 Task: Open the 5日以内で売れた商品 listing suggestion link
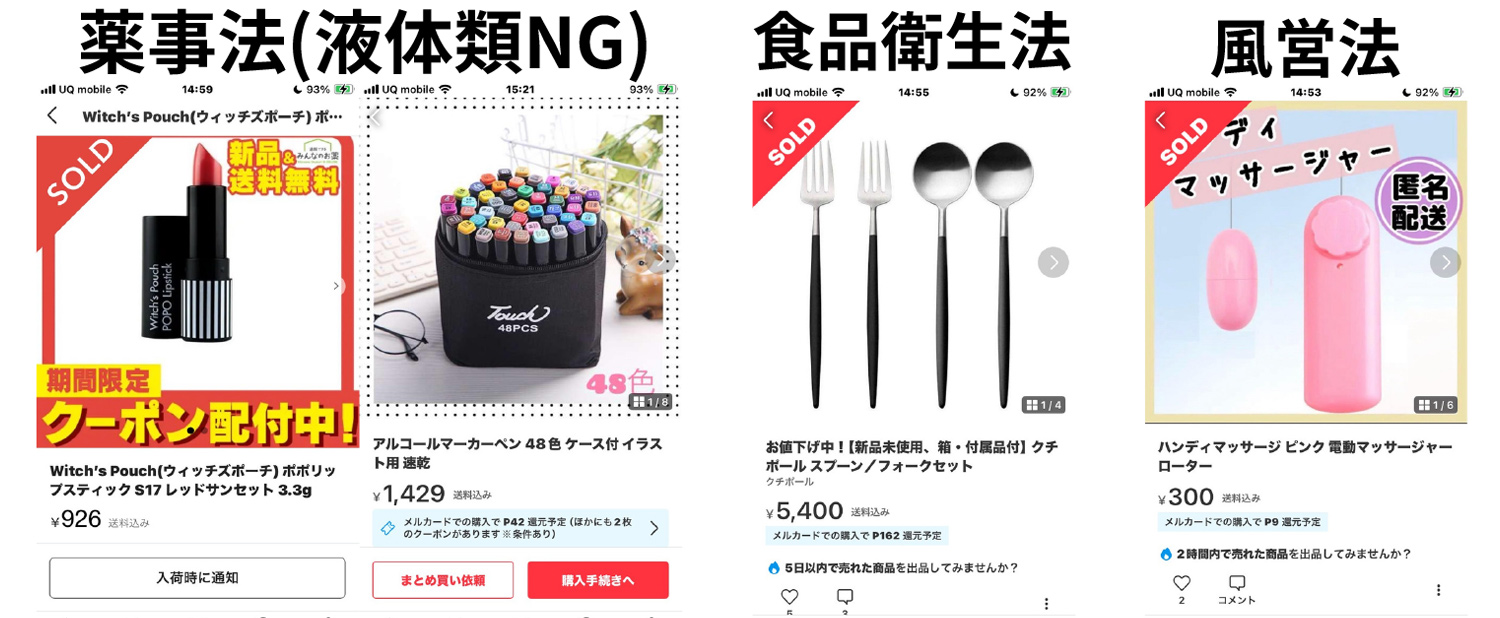click(838, 567)
